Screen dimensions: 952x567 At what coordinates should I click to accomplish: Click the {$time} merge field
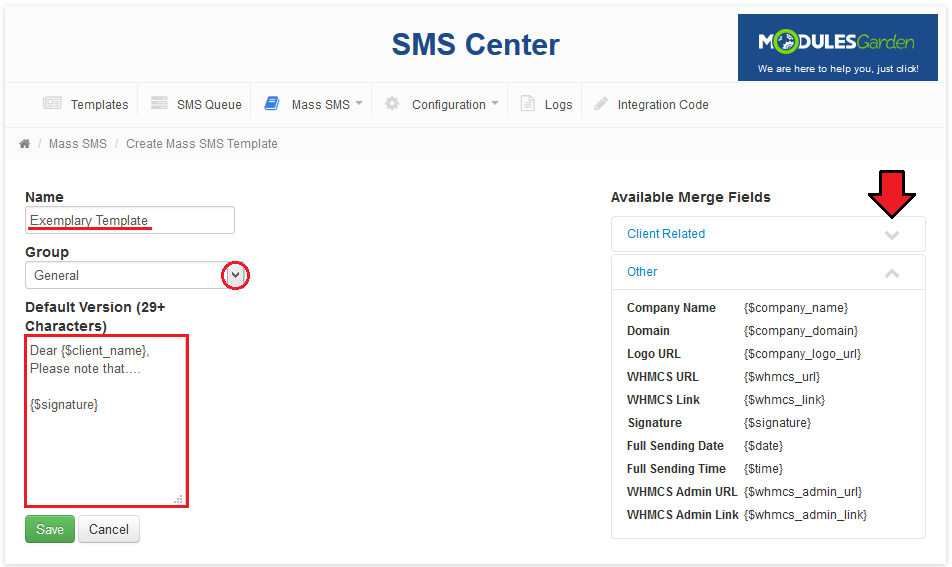(x=764, y=469)
